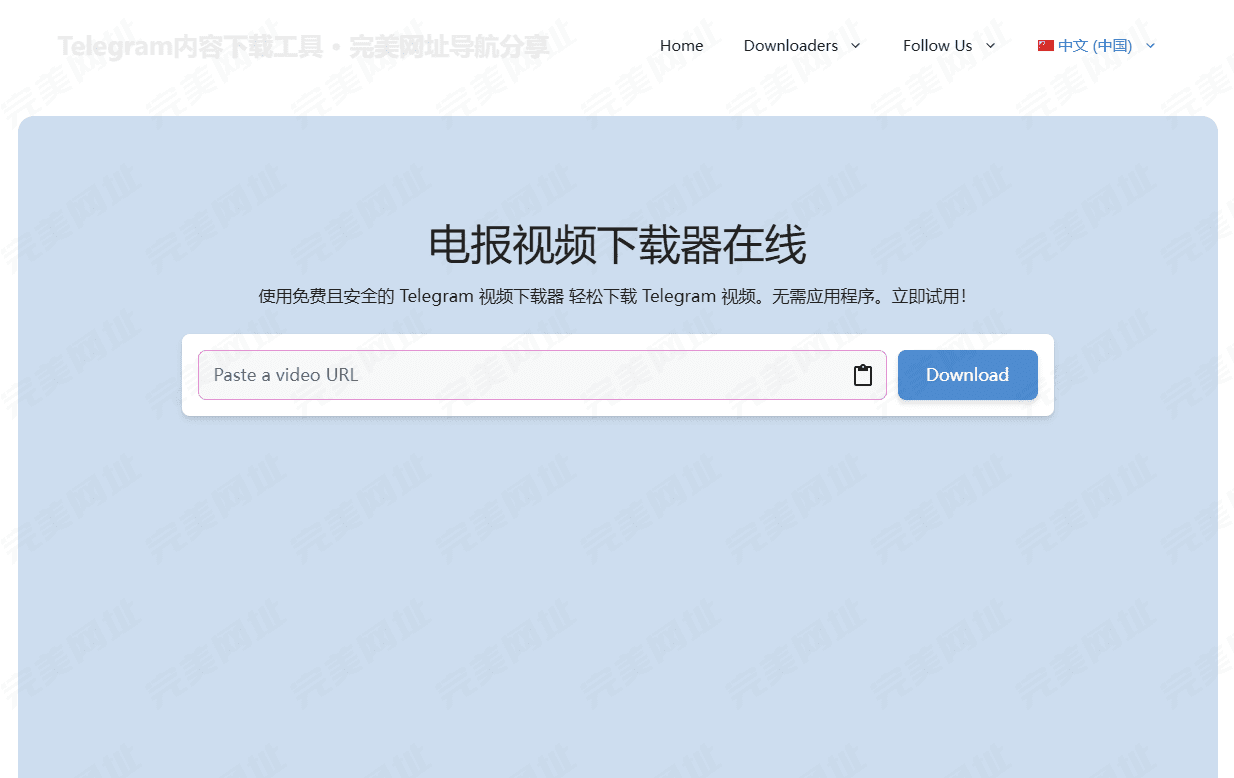Expand the Follow Us chevron arrow
The height and width of the screenshot is (778, 1234).
pyautogui.click(x=990, y=45)
